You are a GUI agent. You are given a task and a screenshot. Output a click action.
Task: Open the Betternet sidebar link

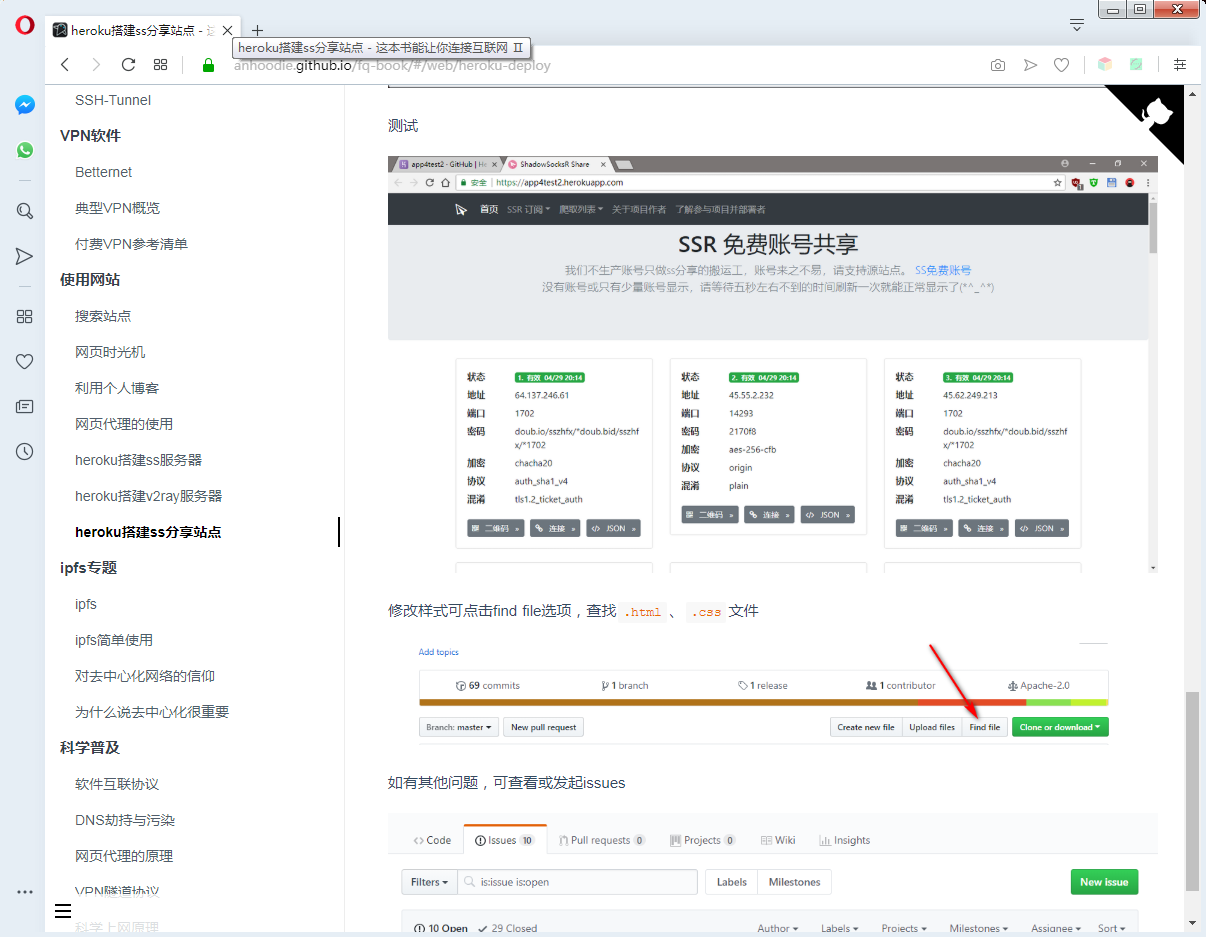[x=104, y=172]
